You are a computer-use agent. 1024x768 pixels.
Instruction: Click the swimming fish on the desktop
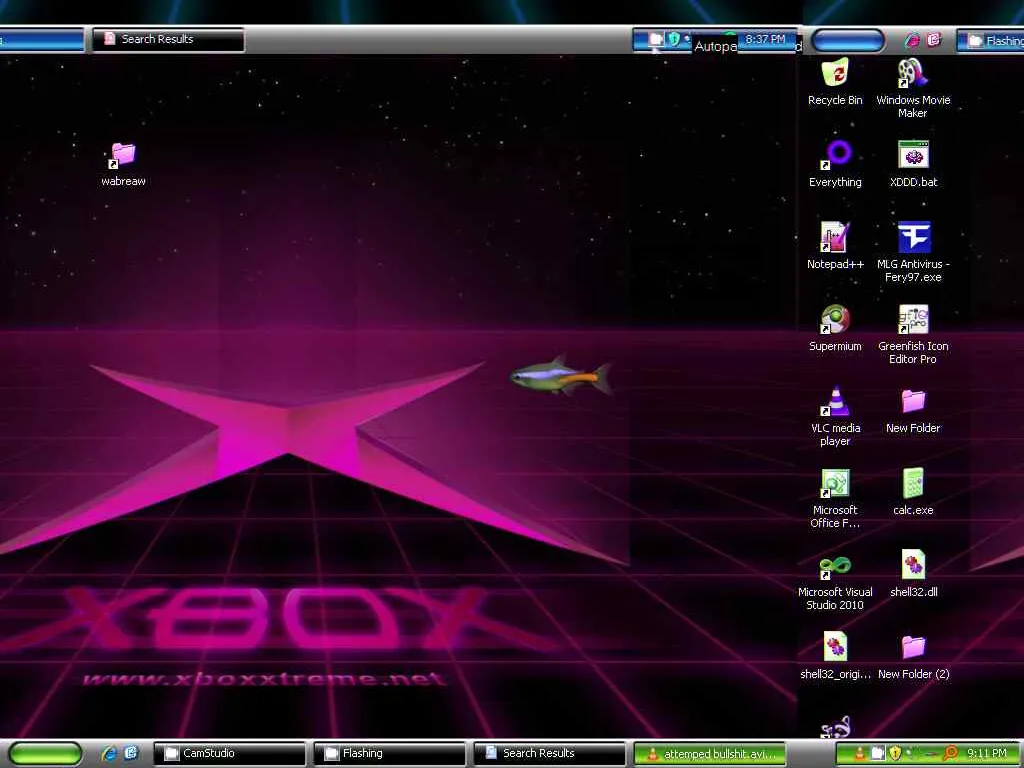coord(560,377)
